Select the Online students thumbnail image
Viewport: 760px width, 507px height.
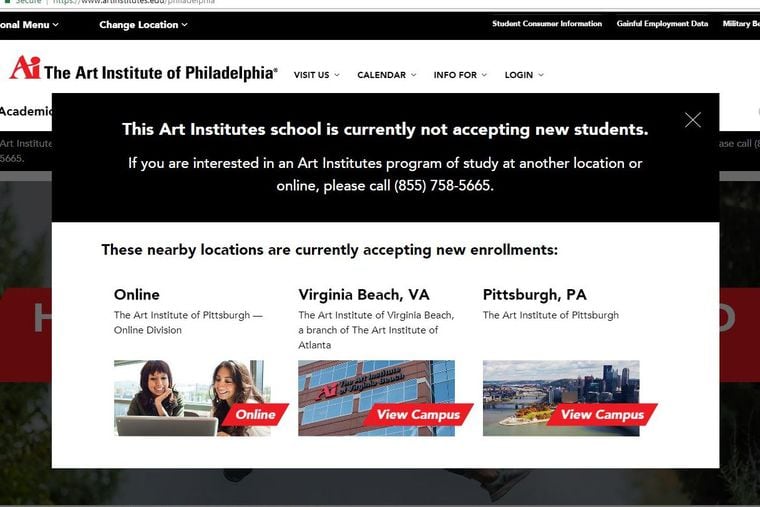pos(192,398)
